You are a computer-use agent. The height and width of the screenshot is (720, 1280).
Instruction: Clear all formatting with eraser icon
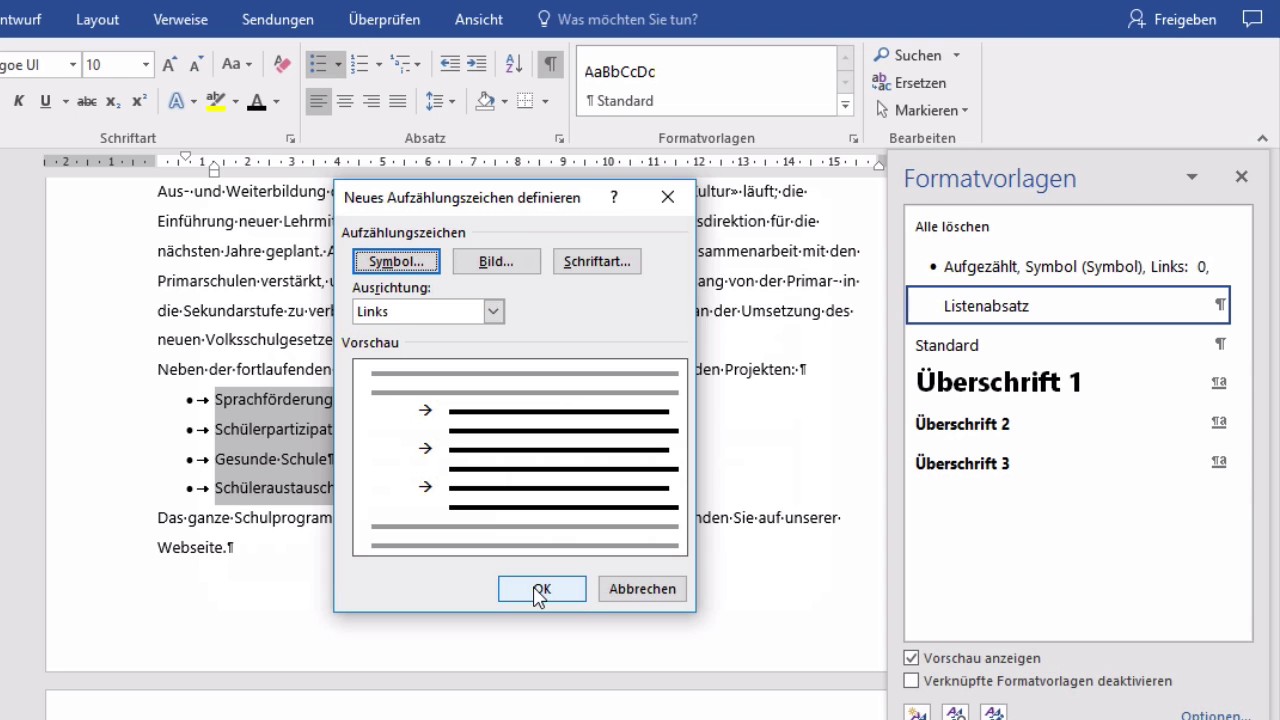coord(282,64)
